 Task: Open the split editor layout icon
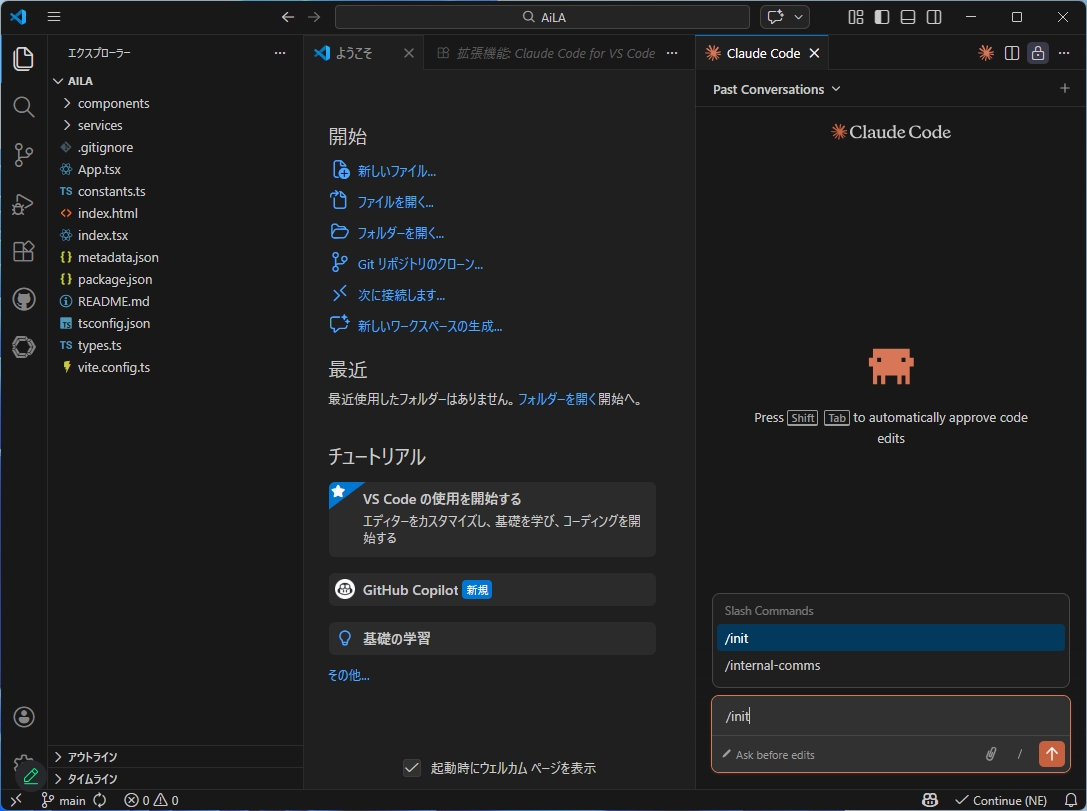1011,52
